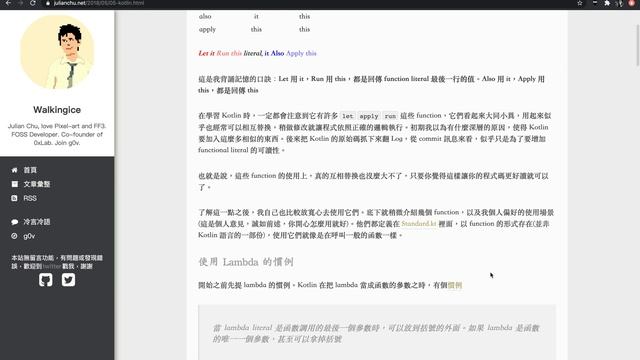Open 冷言冷語 in the sidebar menu

click(x=37, y=222)
